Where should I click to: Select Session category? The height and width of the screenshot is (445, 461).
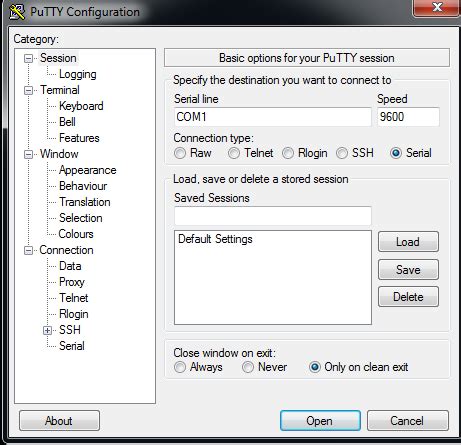coord(58,58)
